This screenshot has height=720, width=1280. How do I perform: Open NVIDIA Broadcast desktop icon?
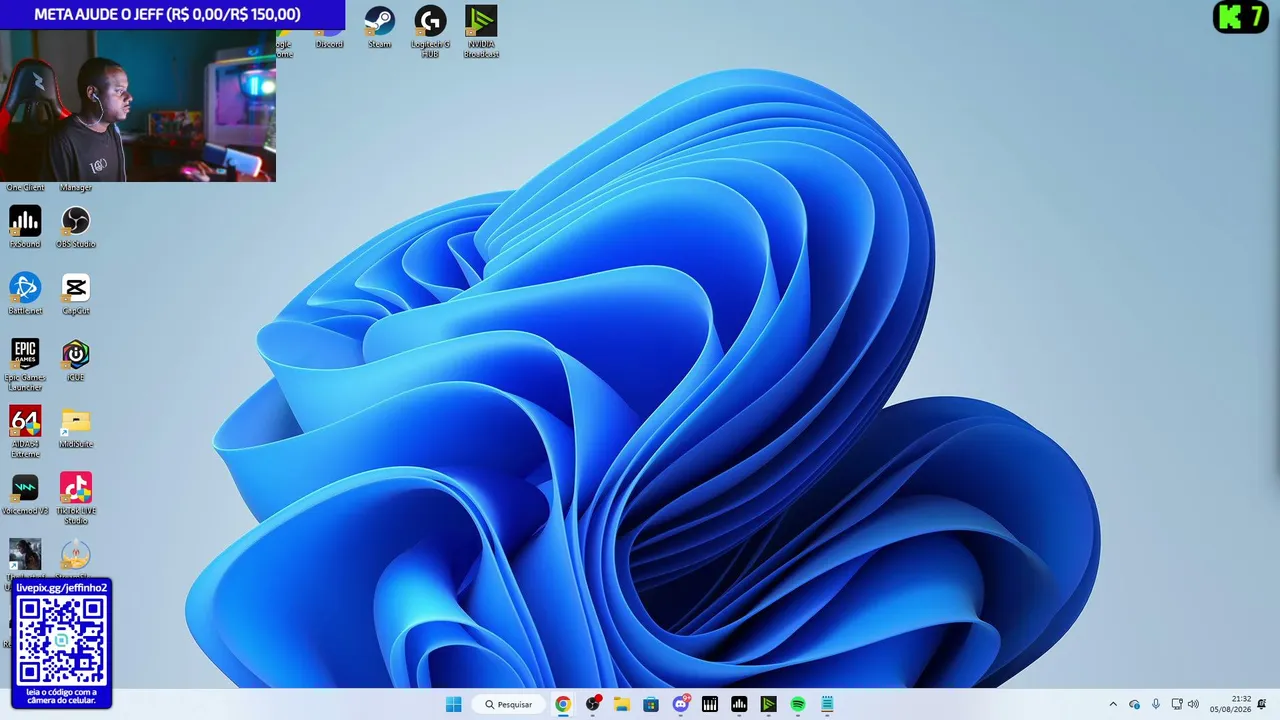point(481,31)
